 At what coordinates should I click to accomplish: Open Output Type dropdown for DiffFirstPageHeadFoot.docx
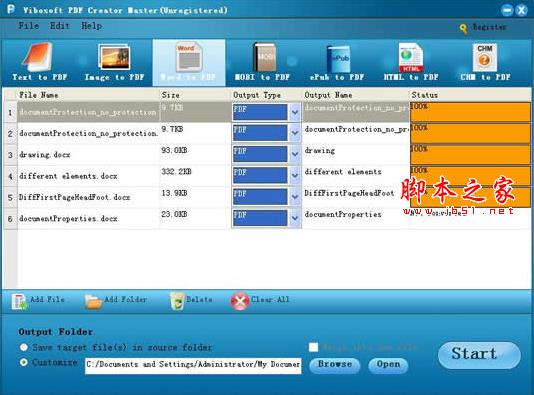coord(295,197)
